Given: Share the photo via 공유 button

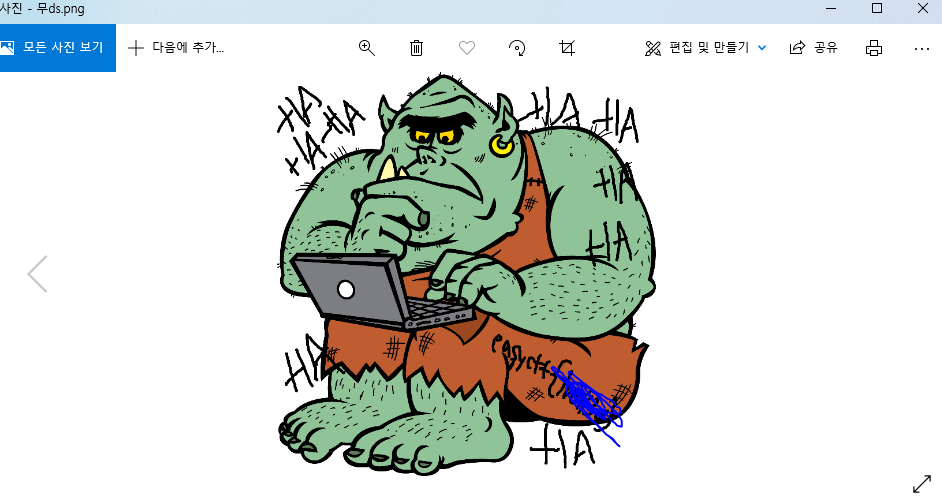Looking at the screenshot, I should (813, 48).
